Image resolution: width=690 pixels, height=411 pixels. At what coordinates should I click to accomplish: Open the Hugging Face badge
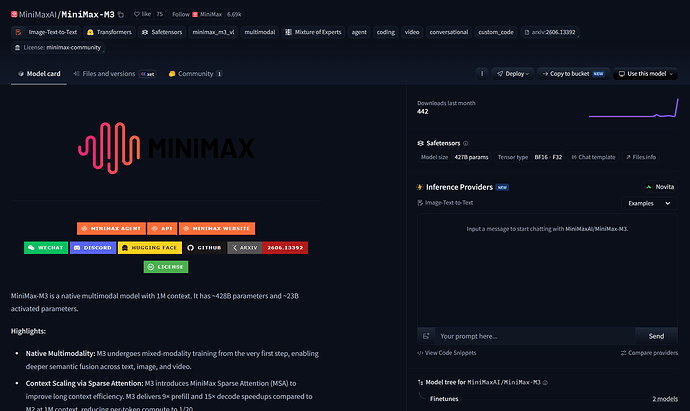[150, 248]
